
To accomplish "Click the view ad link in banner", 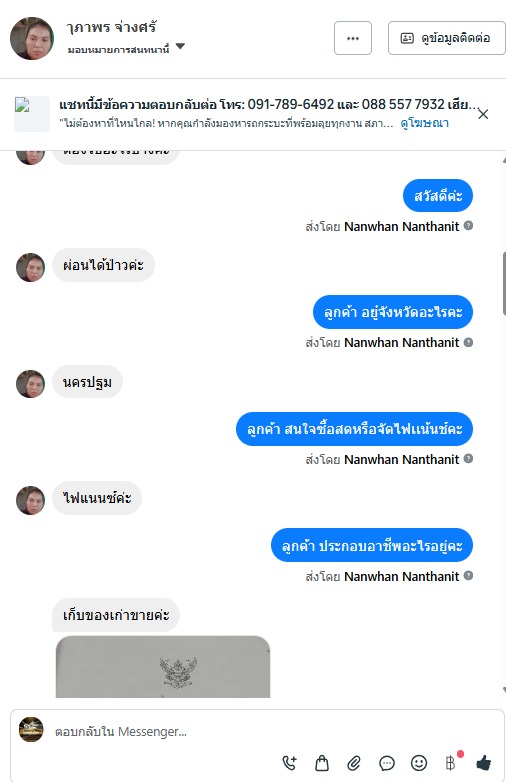I will [425, 123].
